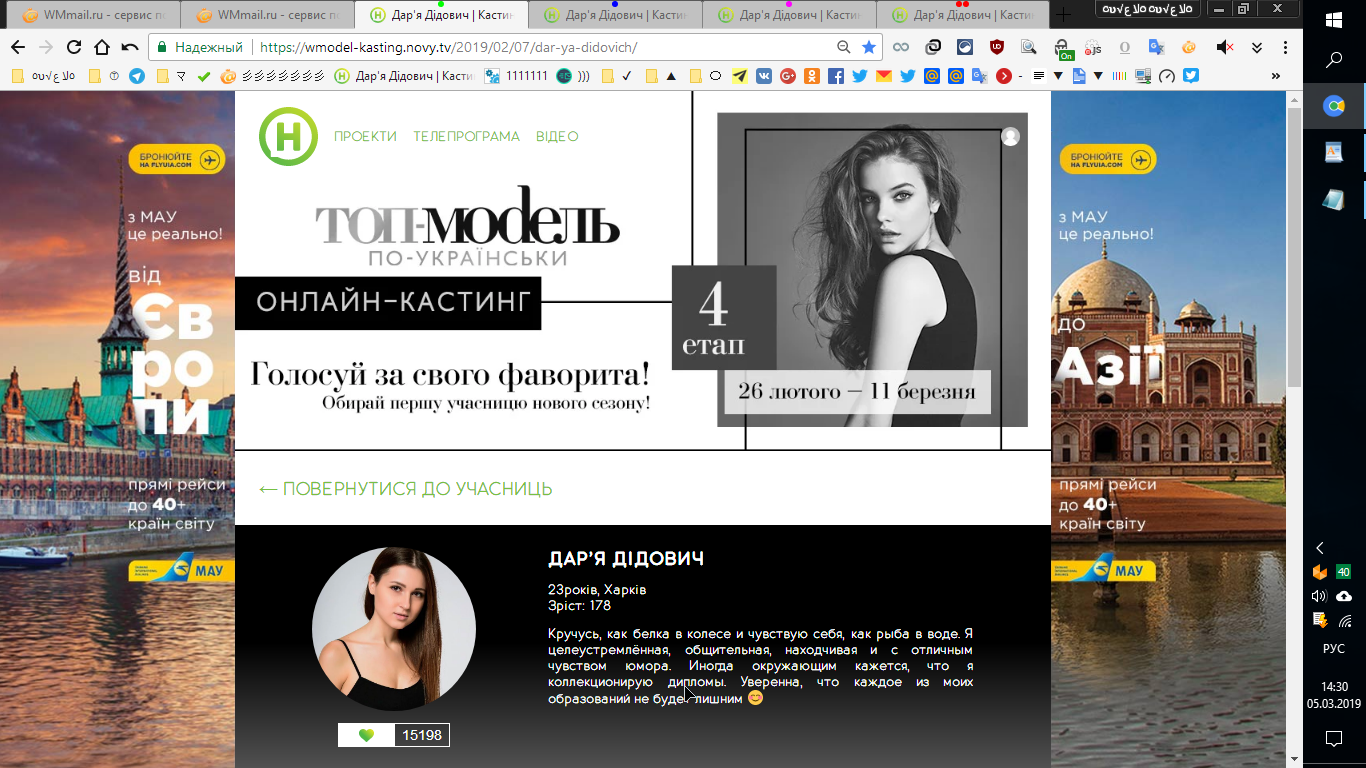
Task: Click right Бронюйте на flyuia.com button
Action: (1107, 159)
